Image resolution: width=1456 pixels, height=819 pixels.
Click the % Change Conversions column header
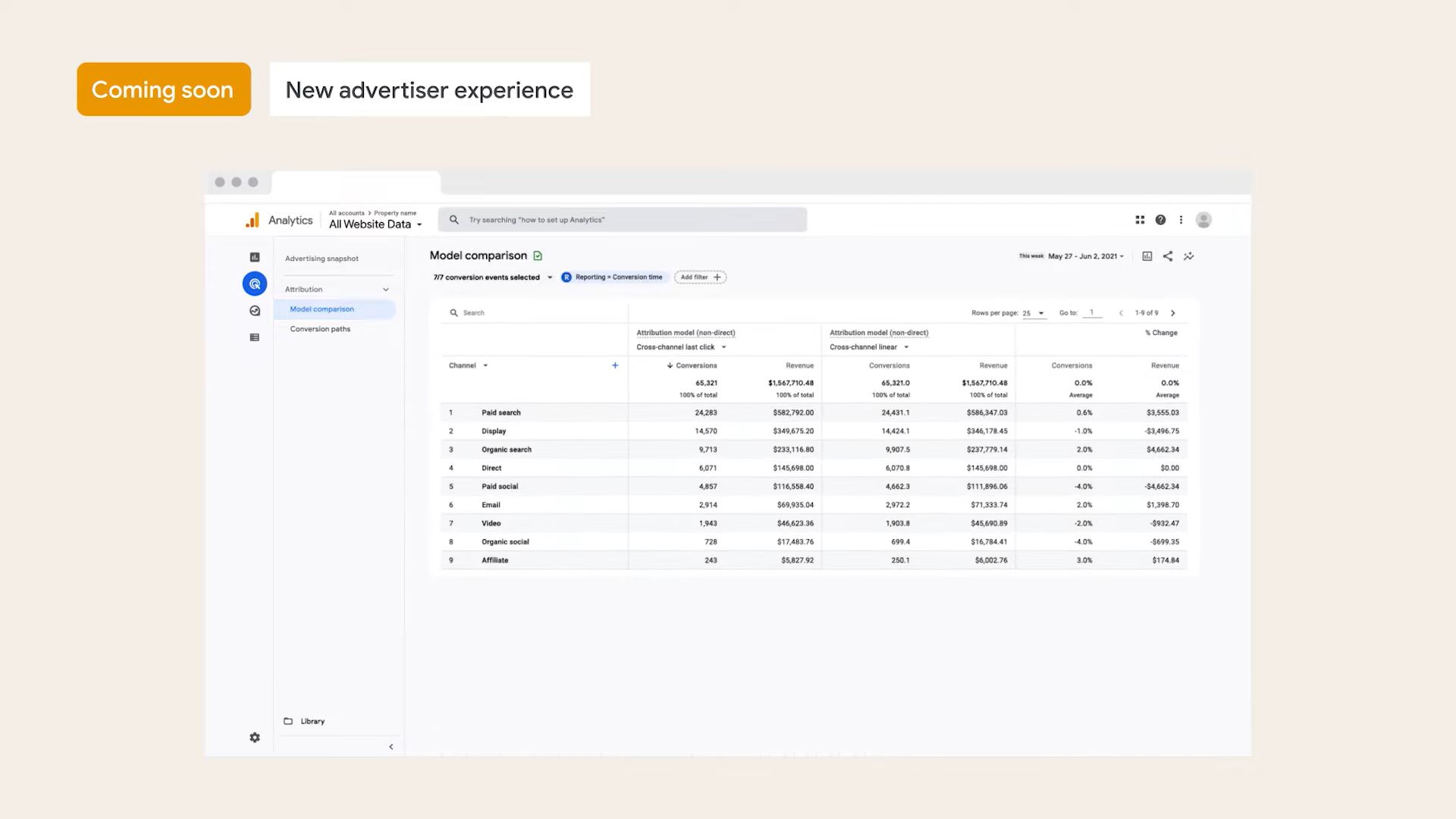(x=1072, y=366)
